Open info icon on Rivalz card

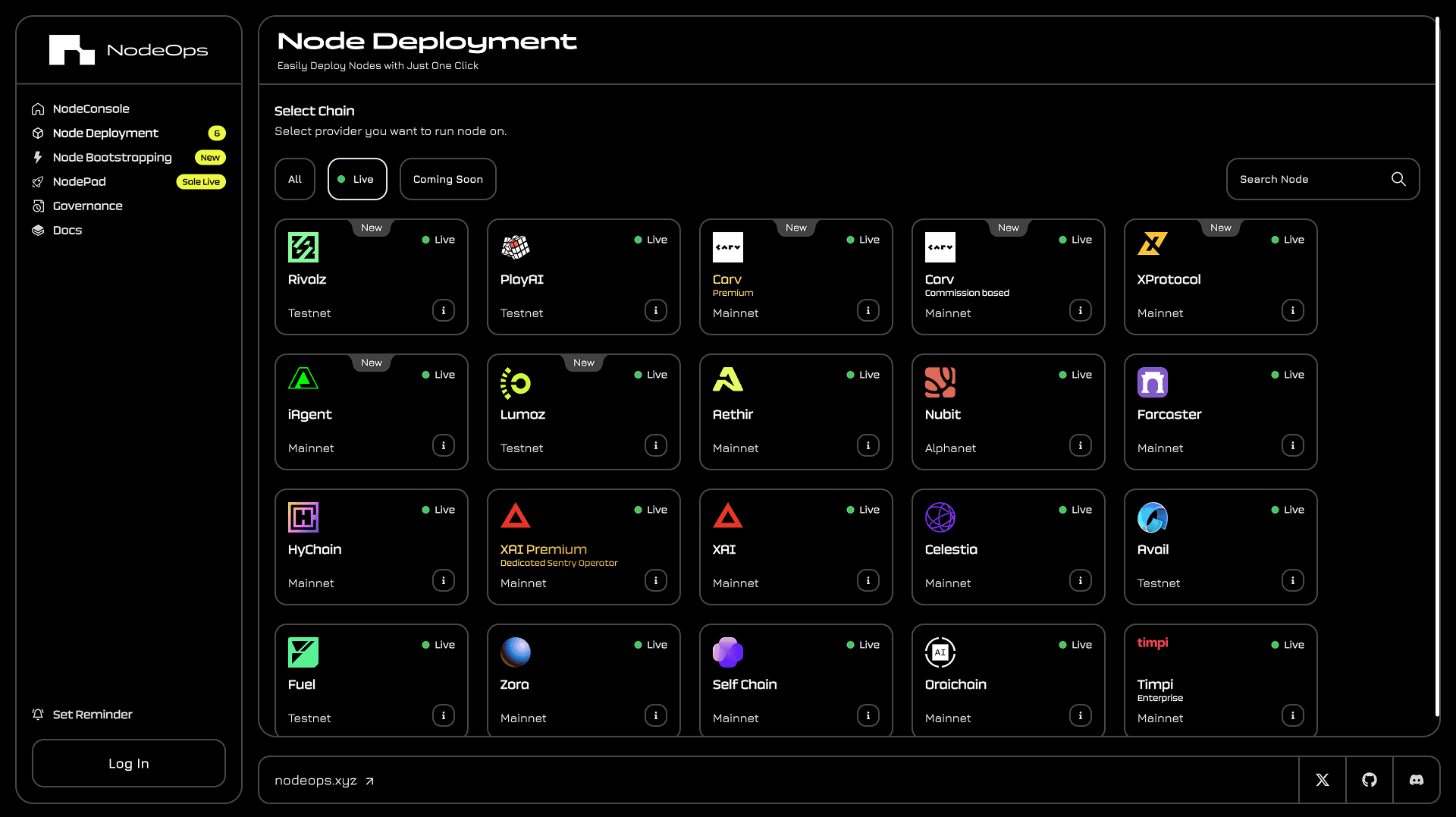pyautogui.click(x=444, y=310)
